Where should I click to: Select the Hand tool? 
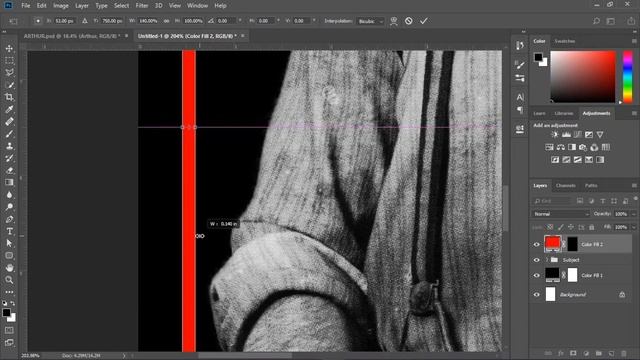tap(9, 268)
